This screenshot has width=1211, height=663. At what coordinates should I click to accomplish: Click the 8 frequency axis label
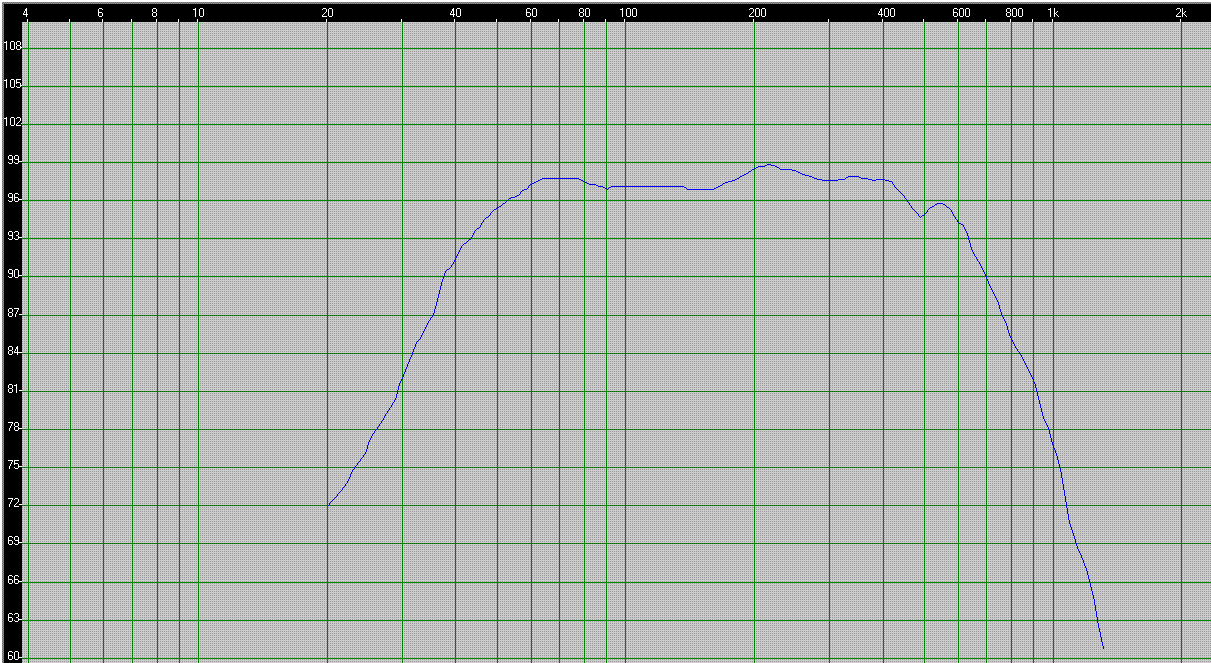[154, 13]
